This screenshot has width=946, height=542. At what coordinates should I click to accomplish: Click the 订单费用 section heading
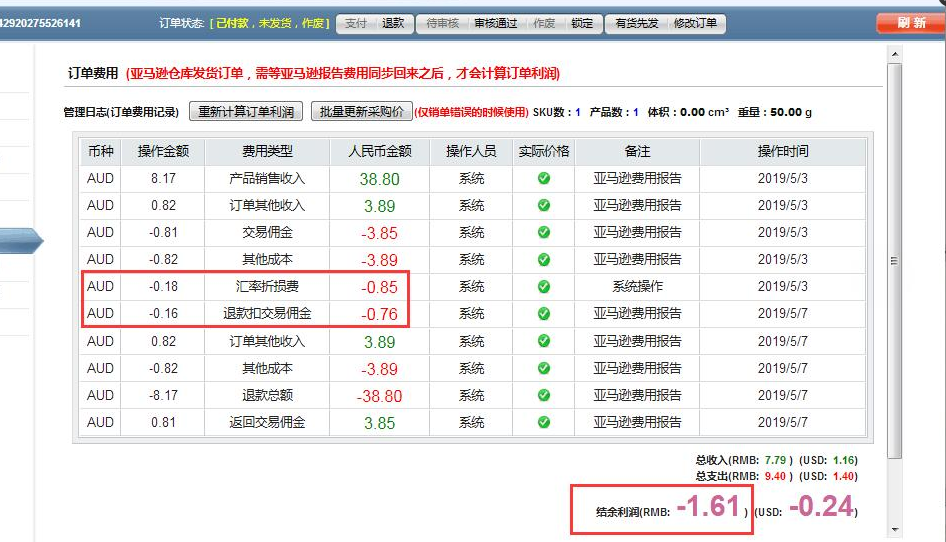(92, 74)
